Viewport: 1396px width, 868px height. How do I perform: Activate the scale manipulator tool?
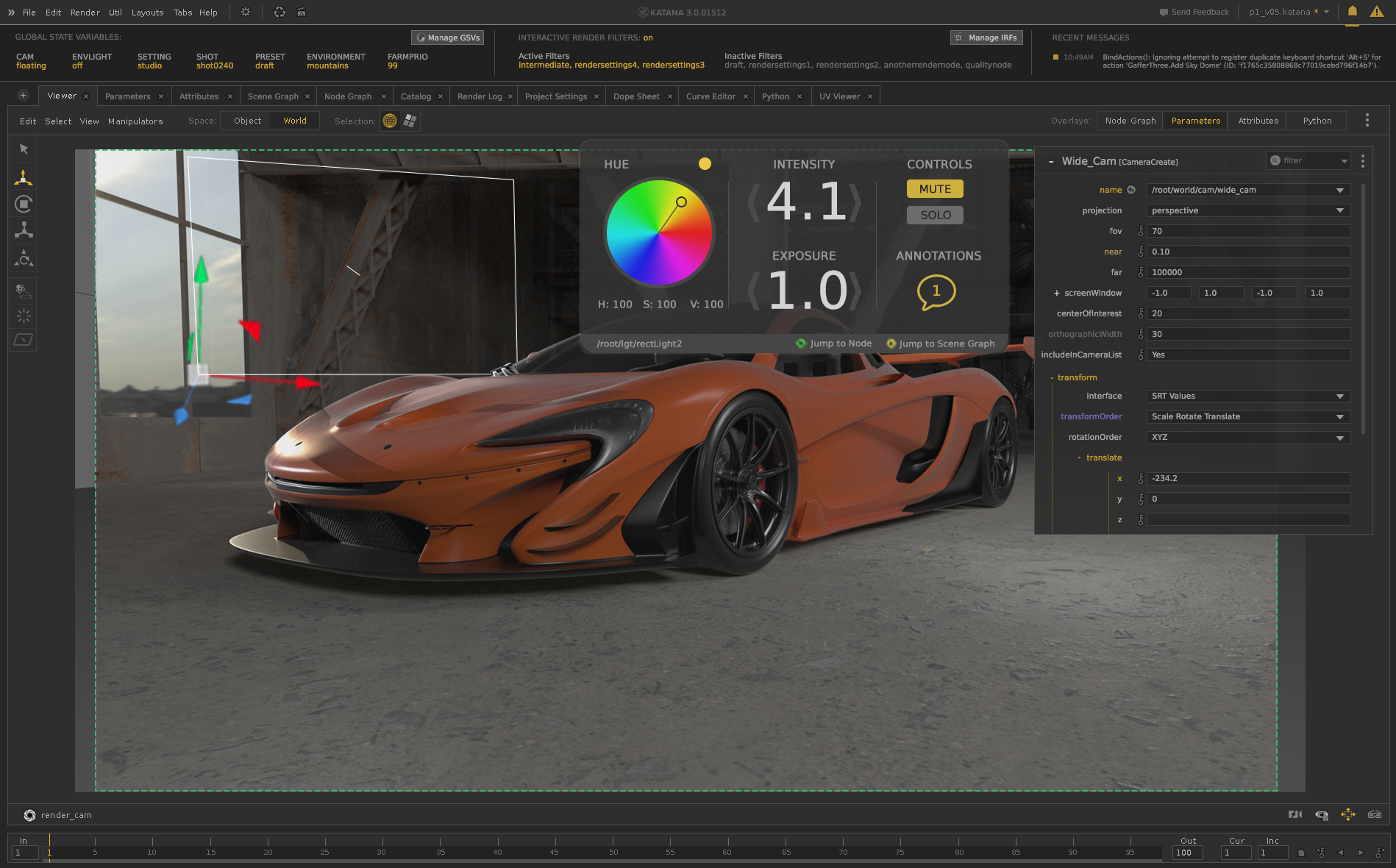tap(24, 230)
